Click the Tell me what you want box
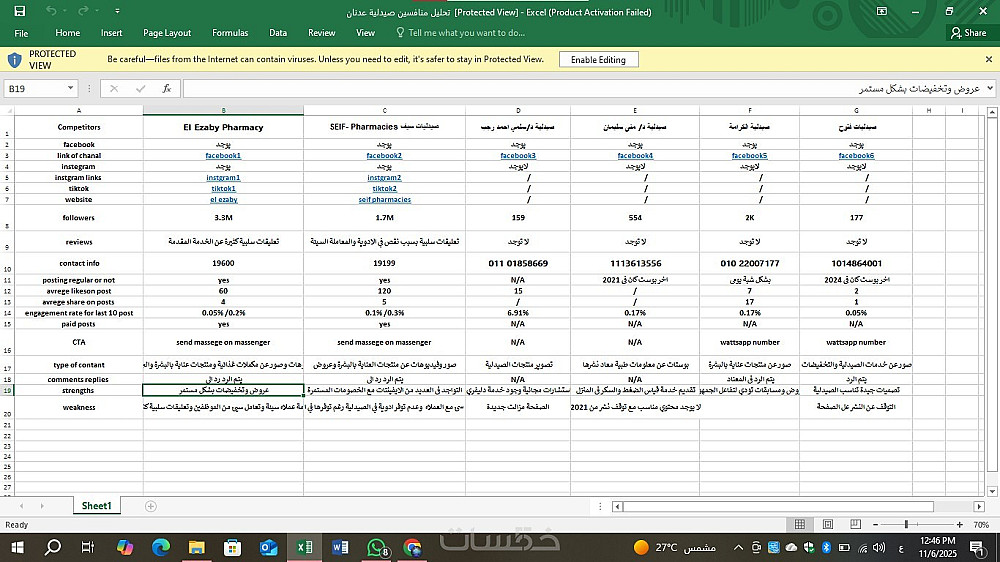Viewport: 1000px width, 562px height. point(460,33)
